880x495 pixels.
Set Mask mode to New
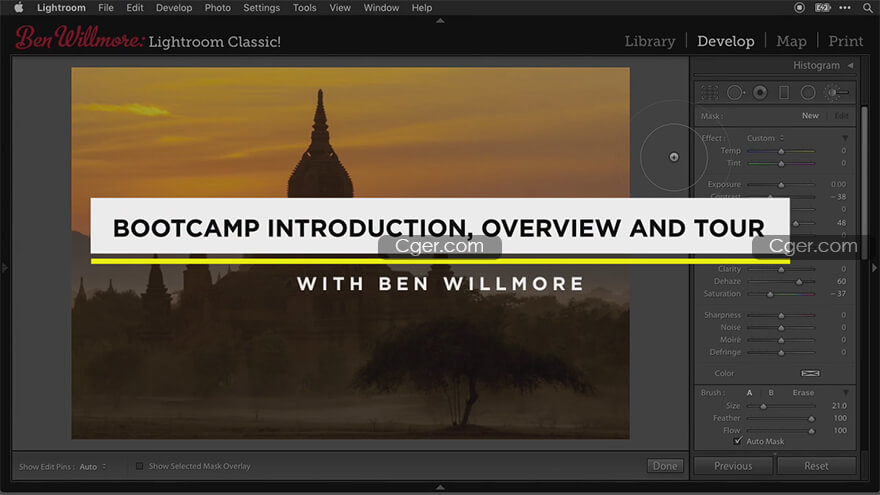tap(810, 116)
